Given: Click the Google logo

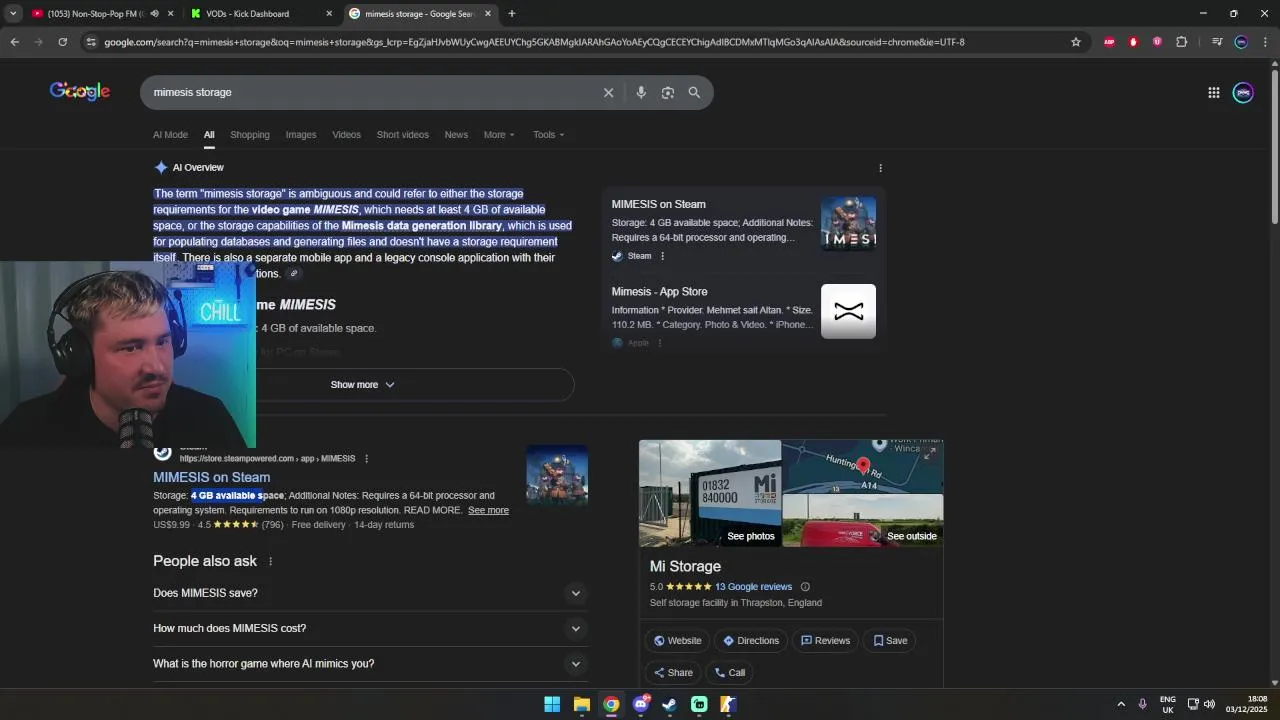Looking at the screenshot, I should [80, 91].
